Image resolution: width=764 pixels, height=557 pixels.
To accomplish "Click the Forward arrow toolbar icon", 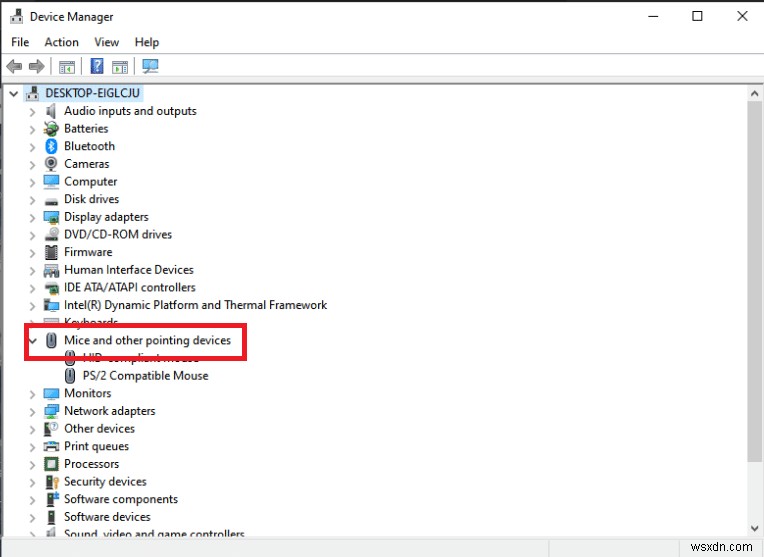I will pos(37,66).
